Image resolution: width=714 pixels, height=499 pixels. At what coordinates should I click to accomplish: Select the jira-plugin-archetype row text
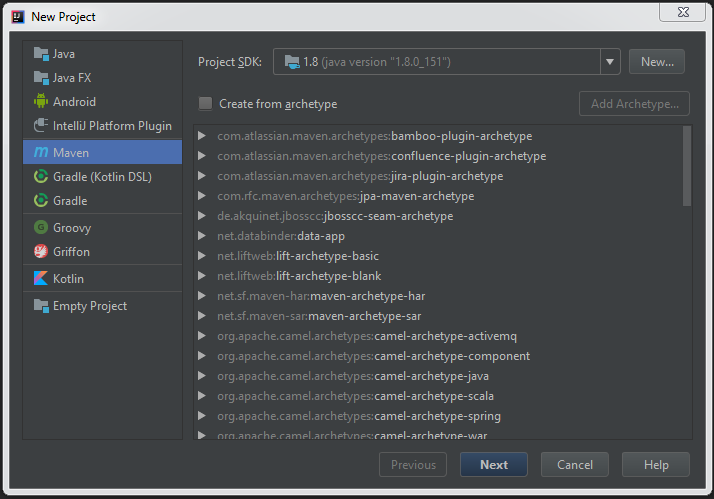(360, 176)
